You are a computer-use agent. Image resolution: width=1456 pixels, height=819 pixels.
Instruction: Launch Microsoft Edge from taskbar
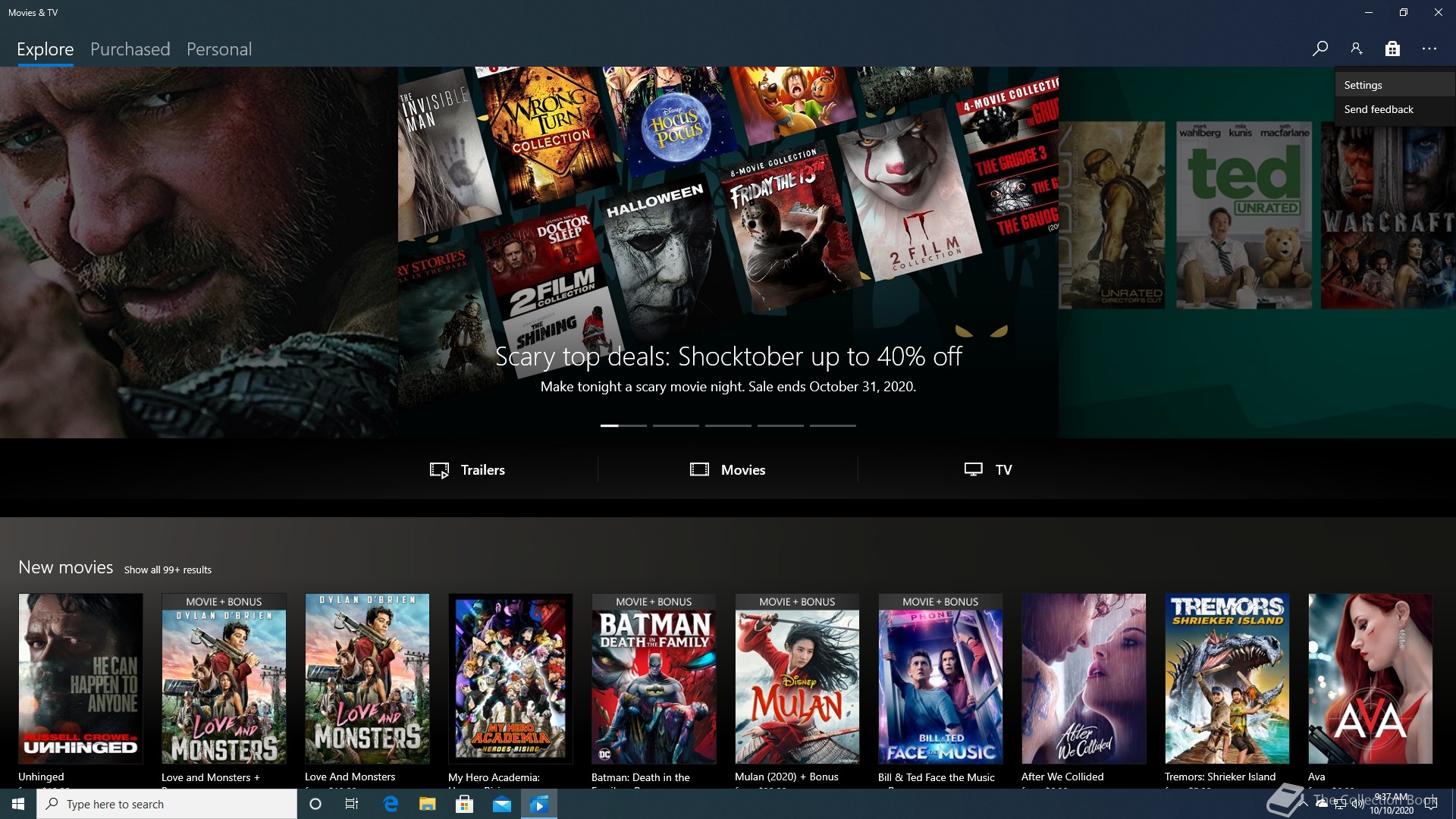[x=391, y=804]
